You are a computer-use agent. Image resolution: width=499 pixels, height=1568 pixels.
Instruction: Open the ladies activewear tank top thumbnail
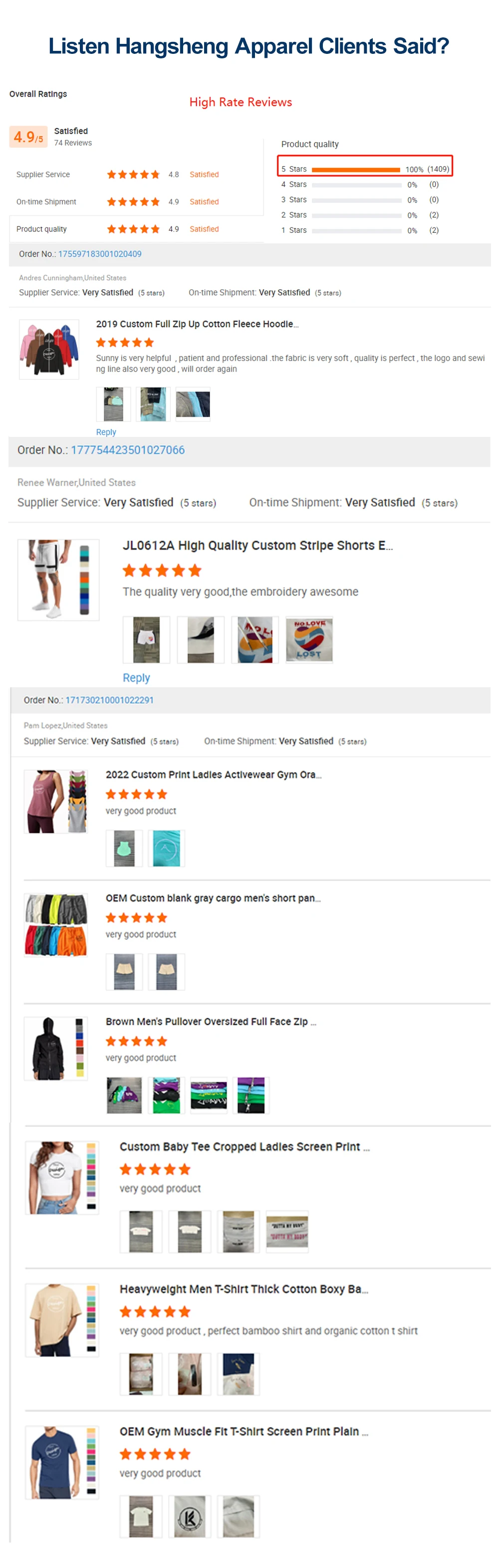[x=55, y=801]
